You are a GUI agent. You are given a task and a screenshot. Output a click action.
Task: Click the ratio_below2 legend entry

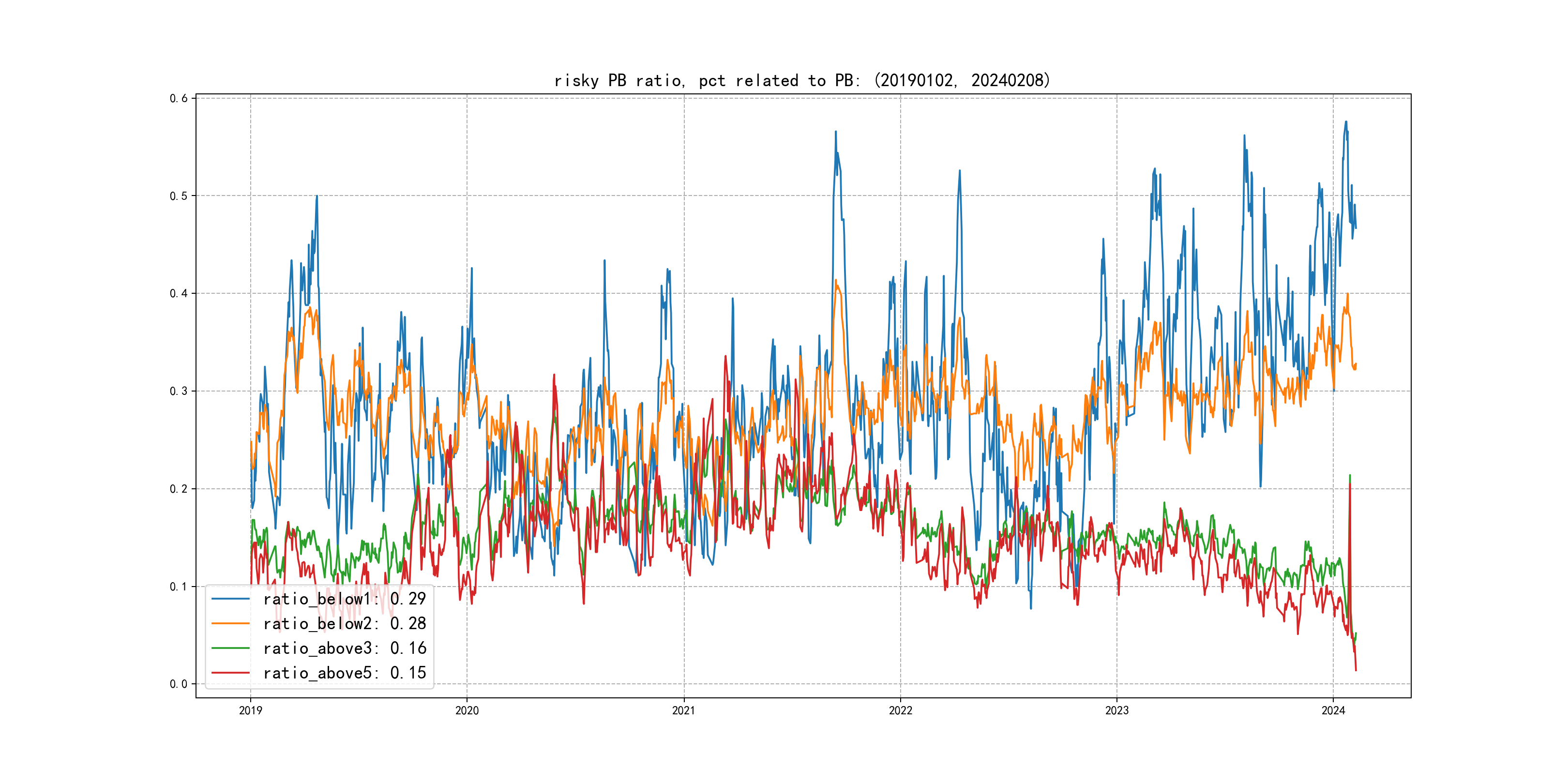coord(344,624)
